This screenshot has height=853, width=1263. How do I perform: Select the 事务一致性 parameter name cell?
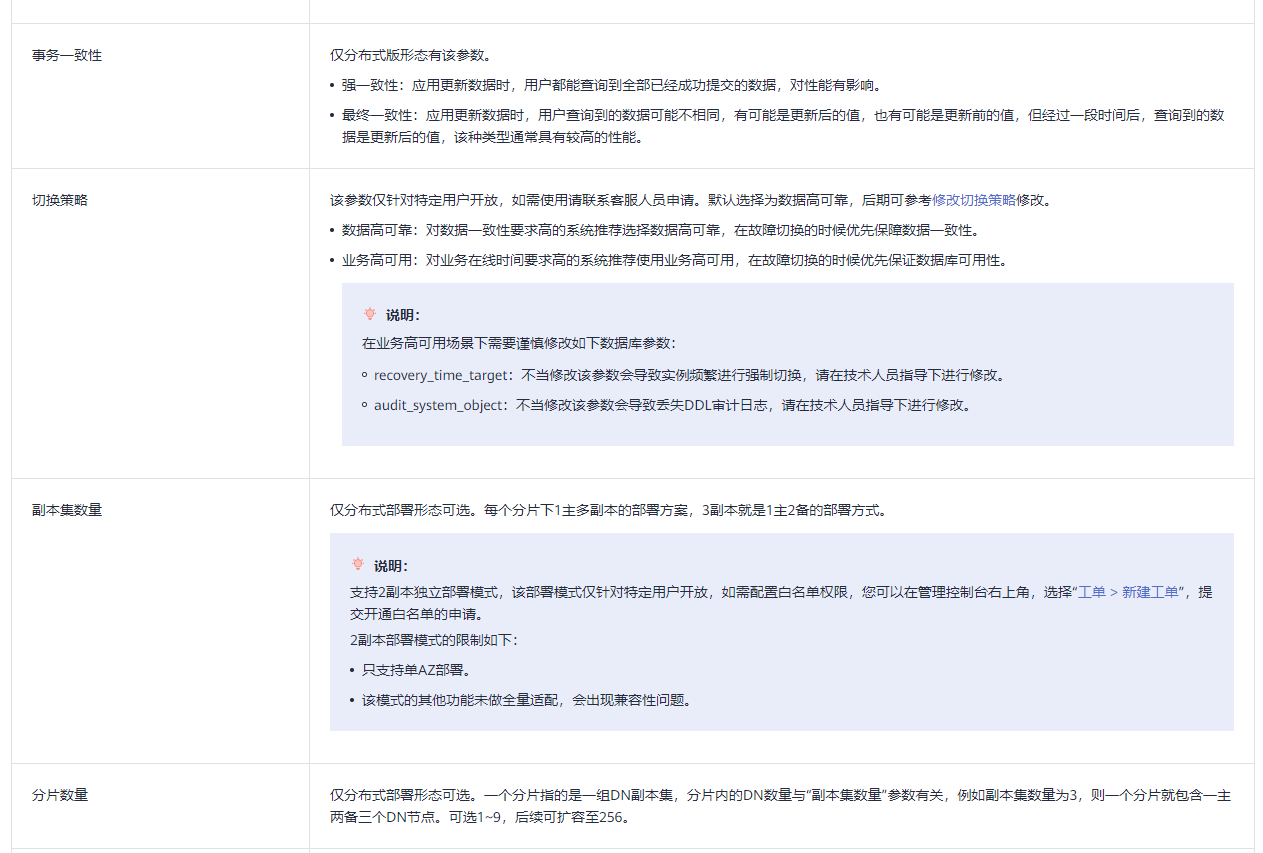click(160, 96)
